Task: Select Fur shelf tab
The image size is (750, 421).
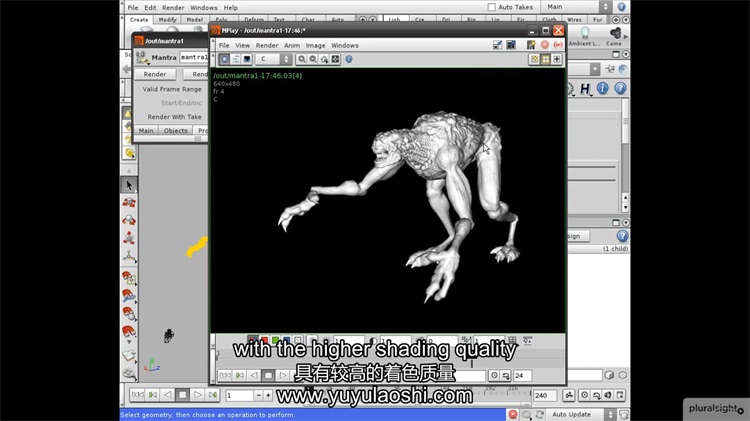Action: click(x=597, y=20)
